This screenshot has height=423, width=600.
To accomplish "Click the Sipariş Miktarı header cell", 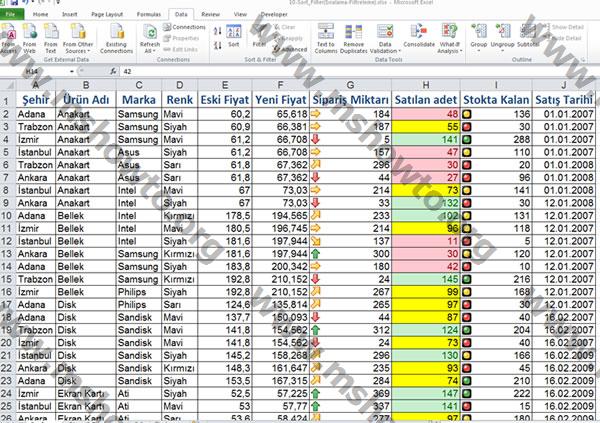I will (x=351, y=100).
